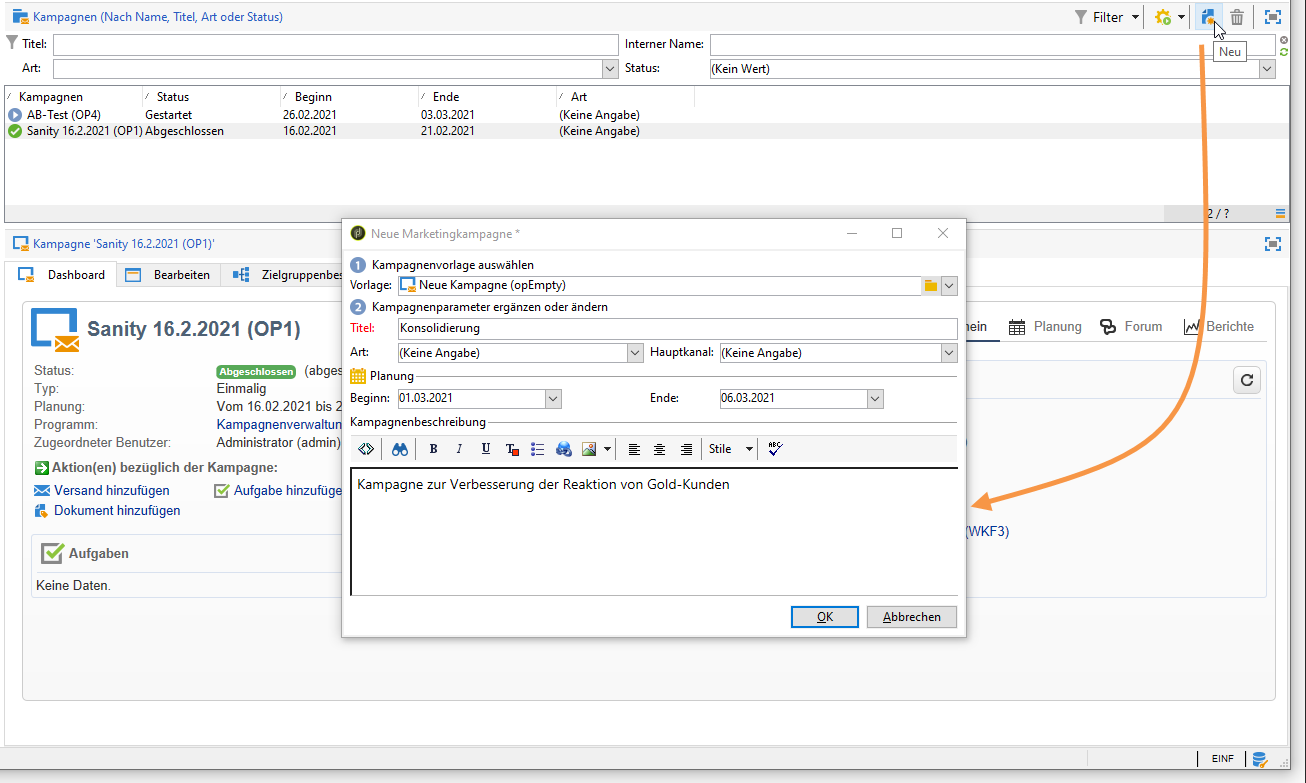The image size is (1306, 783).
Task: Sort the list by the Beginn column header
Action: click(351, 97)
